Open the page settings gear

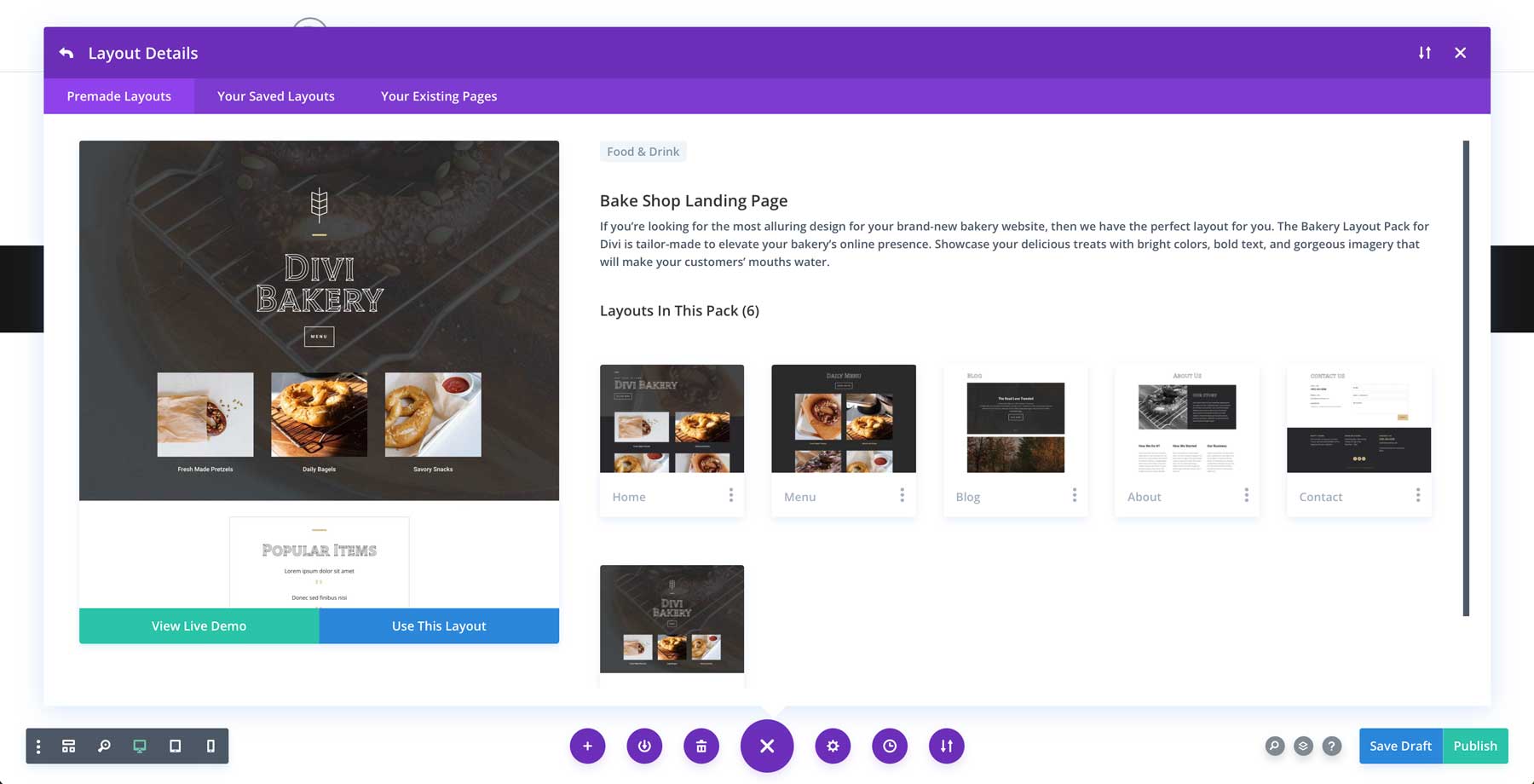coord(833,746)
